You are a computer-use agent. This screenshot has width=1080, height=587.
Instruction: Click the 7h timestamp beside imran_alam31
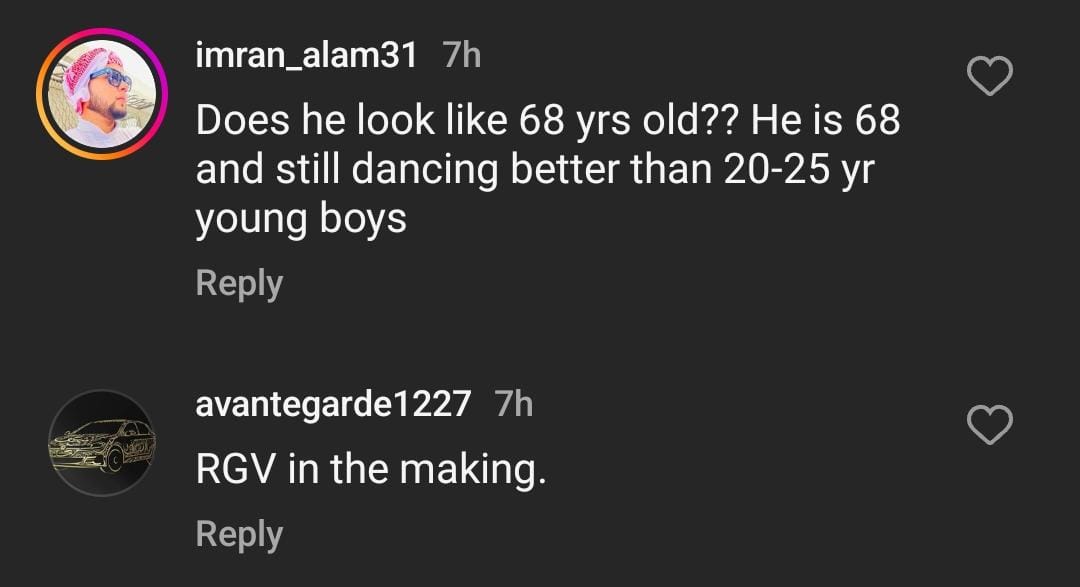[x=461, y=55]
